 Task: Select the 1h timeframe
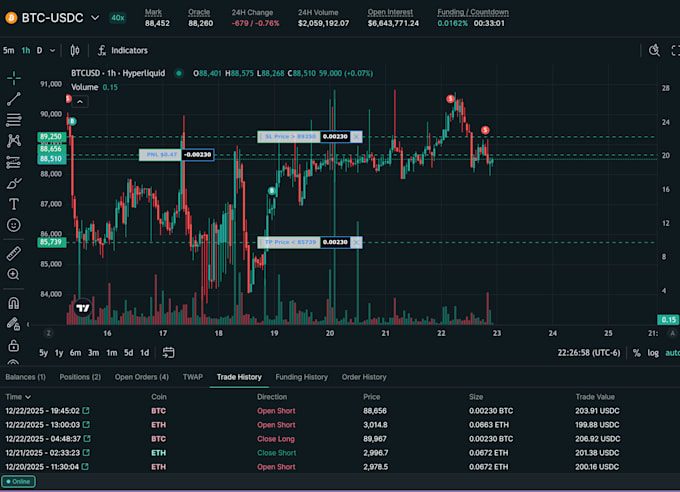click(x=26, y=51)
